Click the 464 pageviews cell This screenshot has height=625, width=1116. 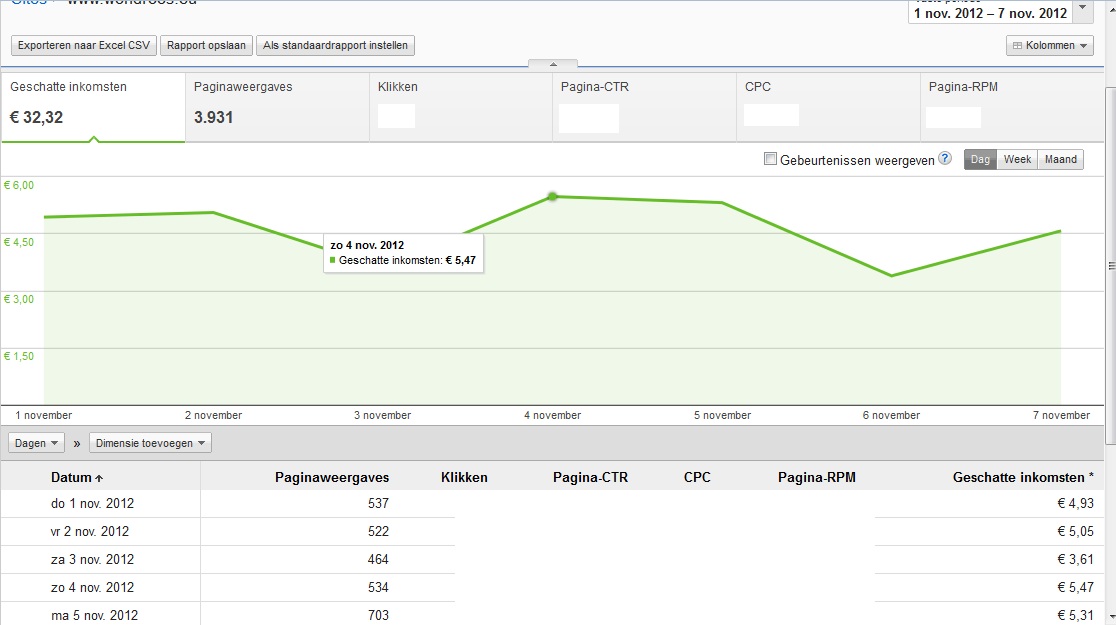pos(378,560)
